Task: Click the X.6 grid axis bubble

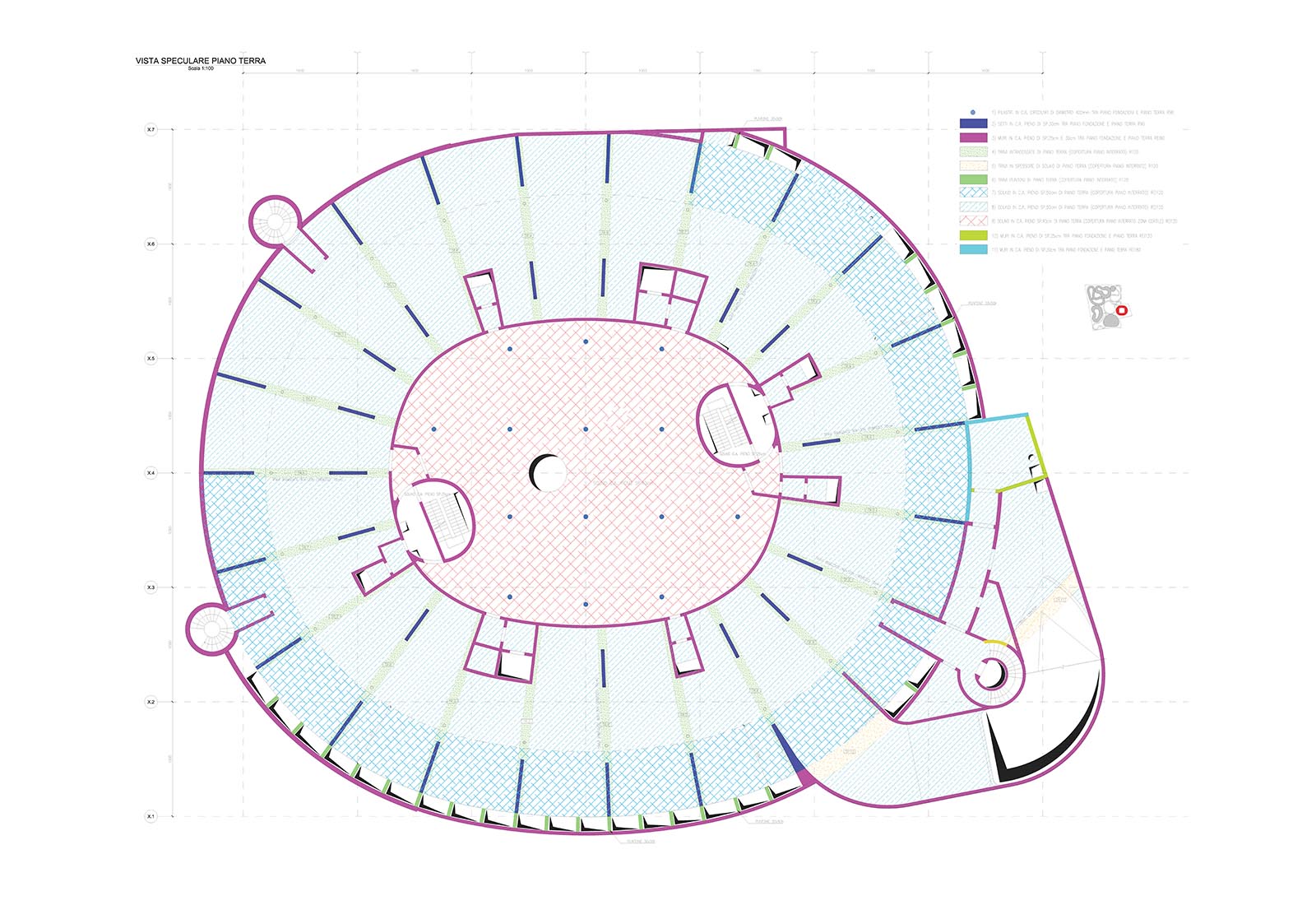Action: (151, 244)
